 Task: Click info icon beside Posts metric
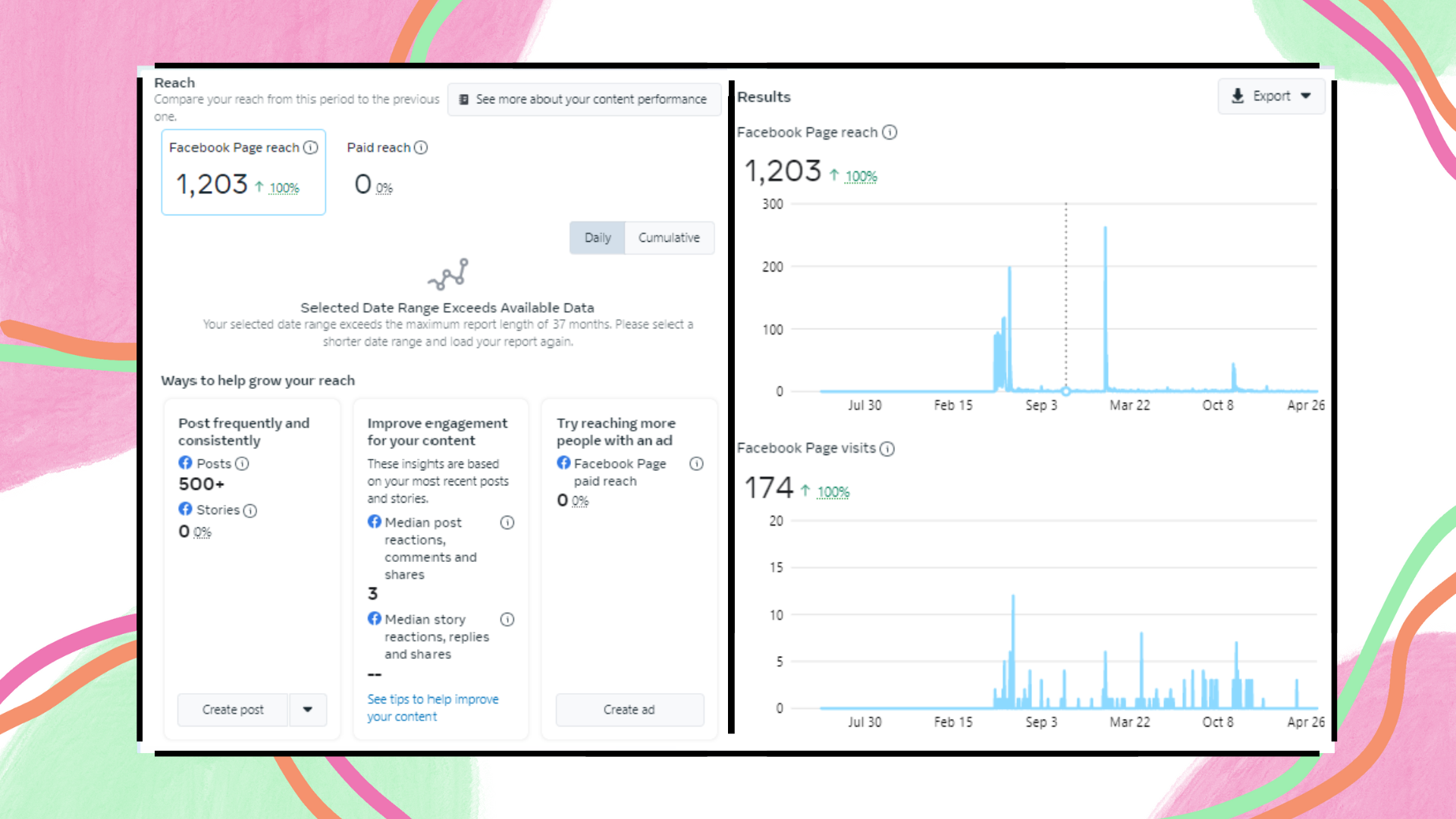point(242,463)
